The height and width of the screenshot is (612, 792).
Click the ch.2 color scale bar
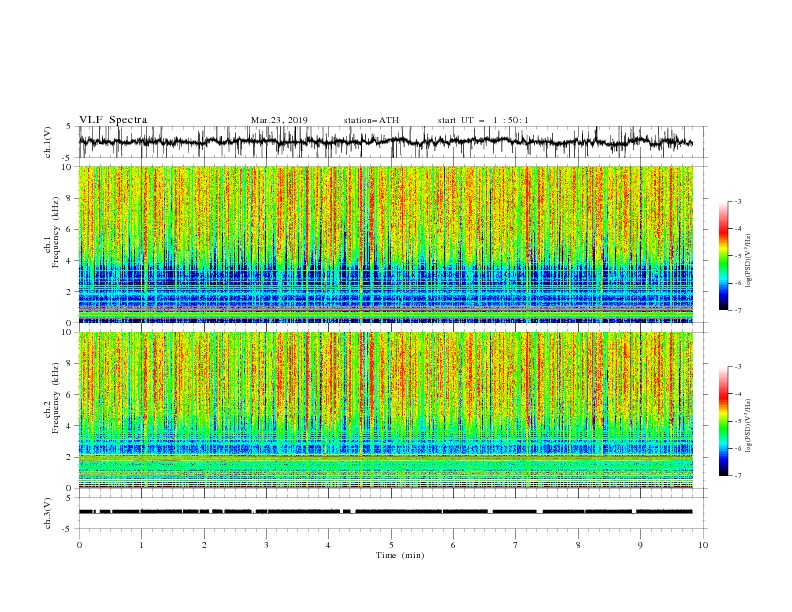coord(723,421)
